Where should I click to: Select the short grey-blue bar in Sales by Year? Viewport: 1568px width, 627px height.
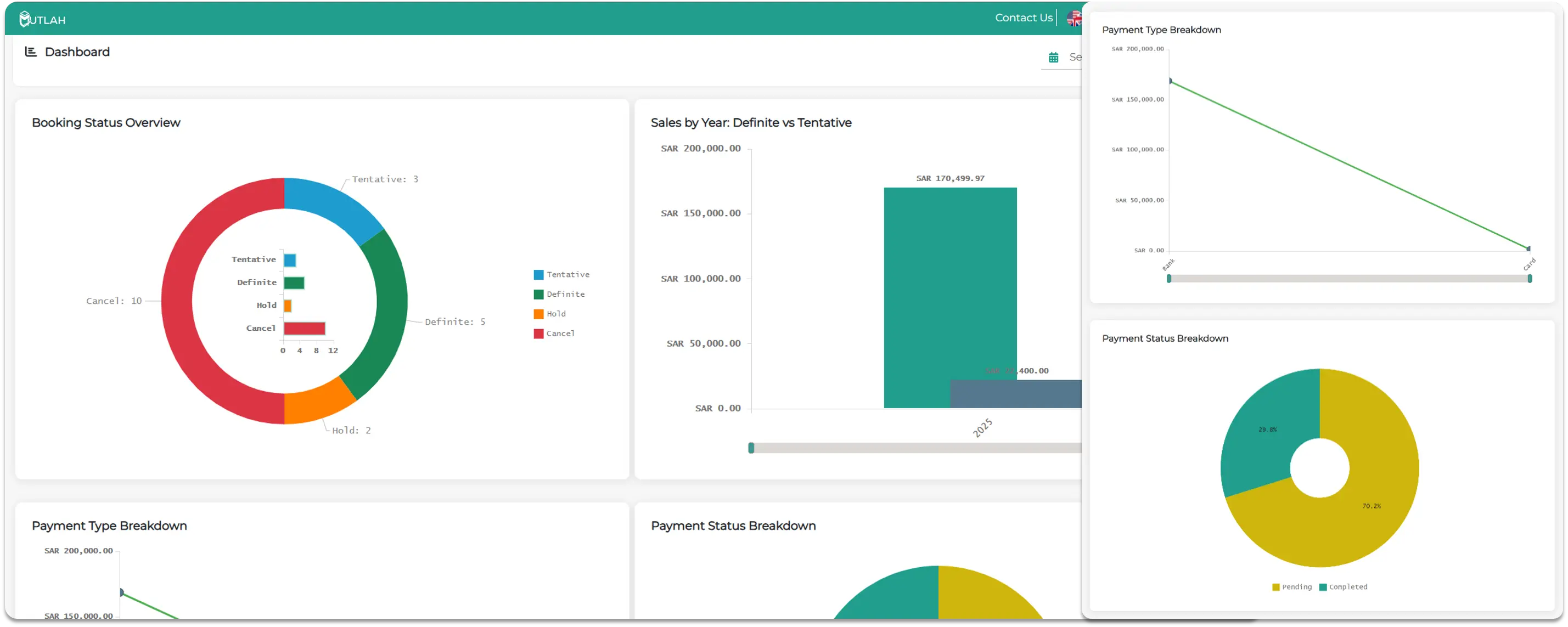click(x=1015, y=394)
